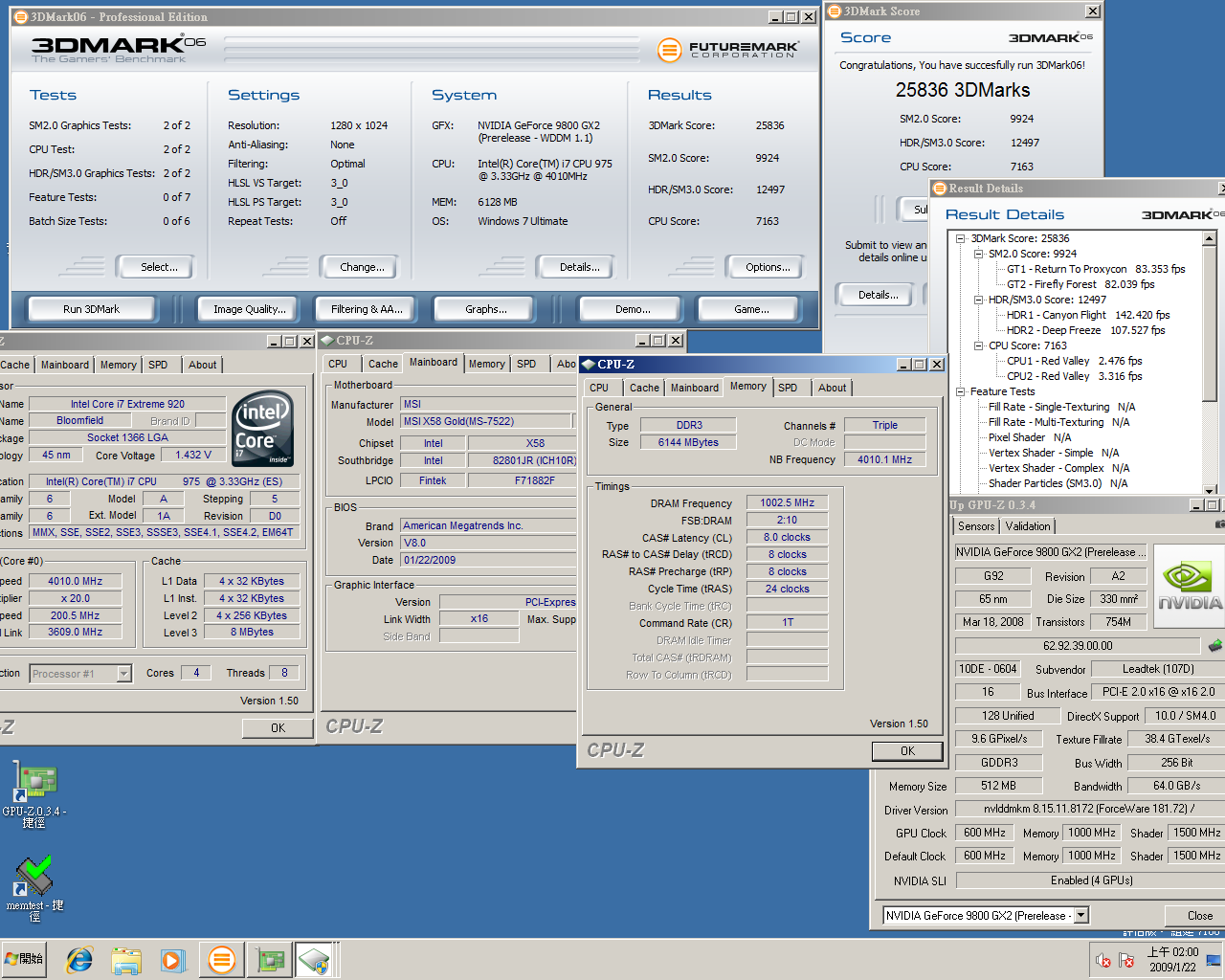Open the memtest desktop shortcut
Screen dimensions: 1225x980
coord(34,888)
